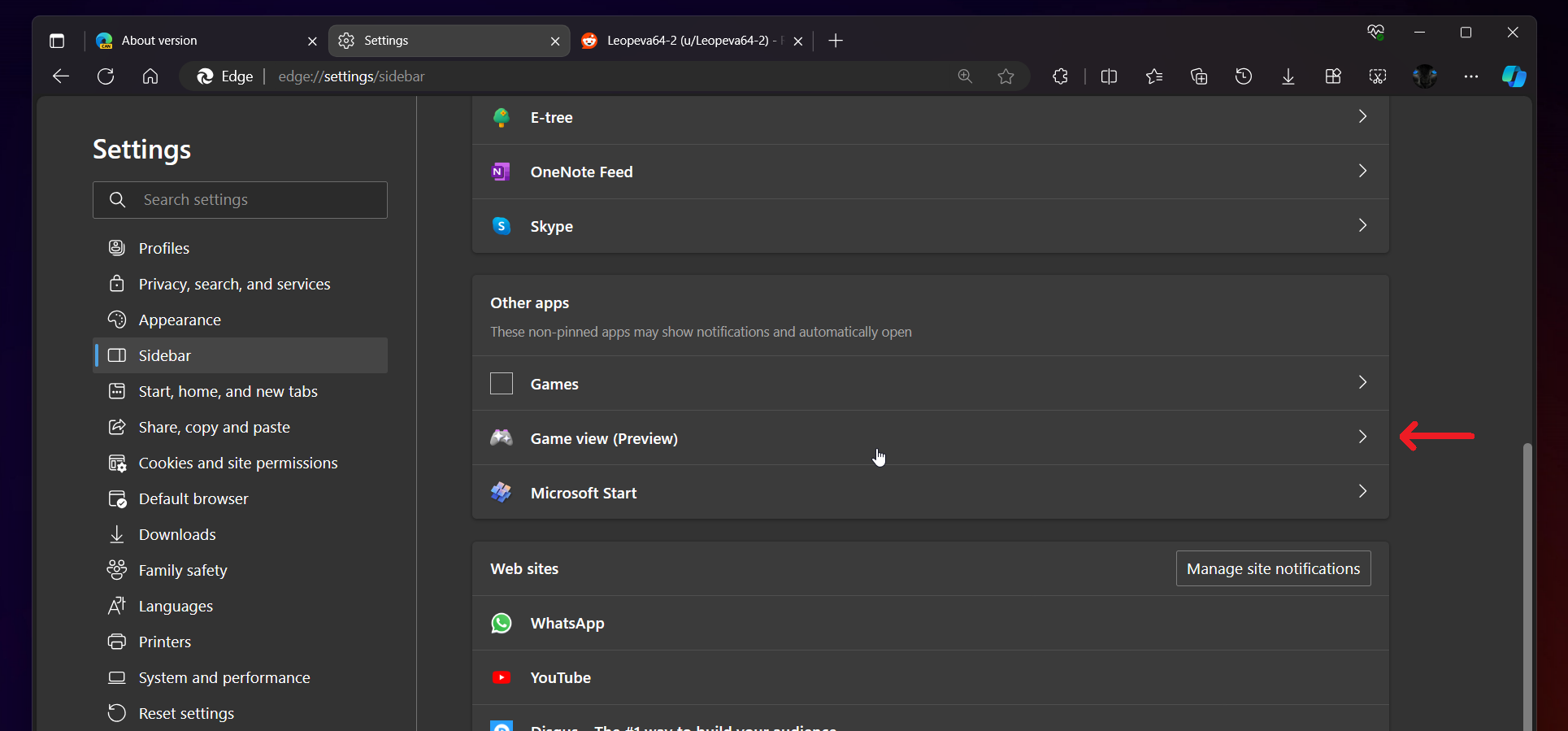Click the Search settings field
Image resolution: width=1568 pixels, height=731 pixels.
coord(240,200)
